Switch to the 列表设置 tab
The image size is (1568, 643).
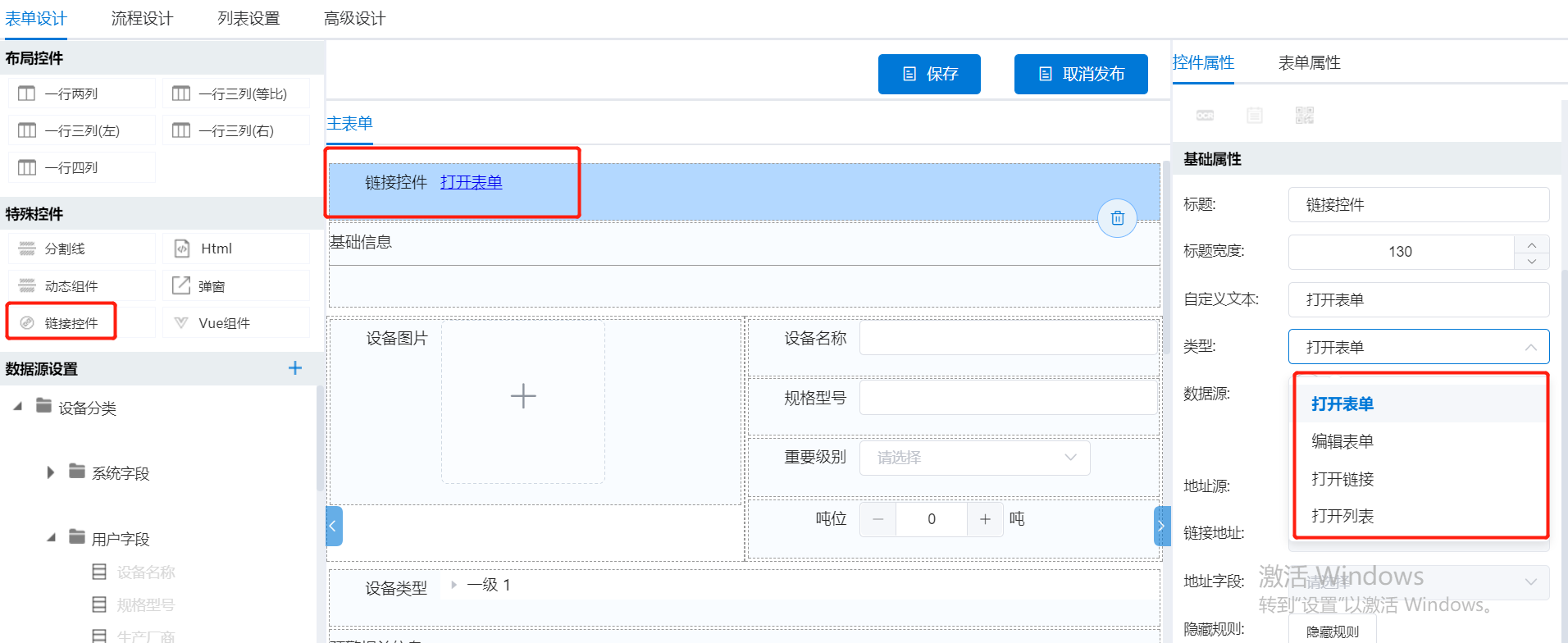[248, 19]
